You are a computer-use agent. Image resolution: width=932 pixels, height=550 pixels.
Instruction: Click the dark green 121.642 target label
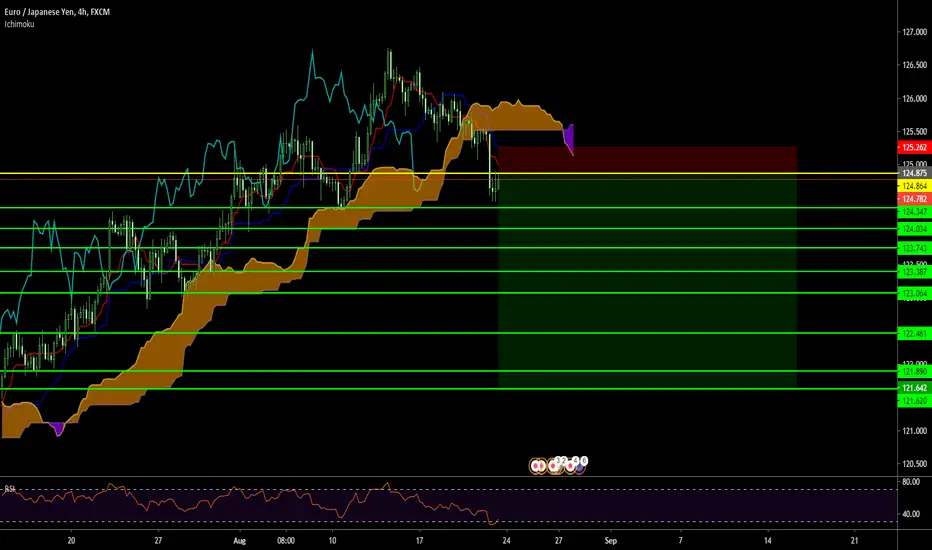[914, 388]
